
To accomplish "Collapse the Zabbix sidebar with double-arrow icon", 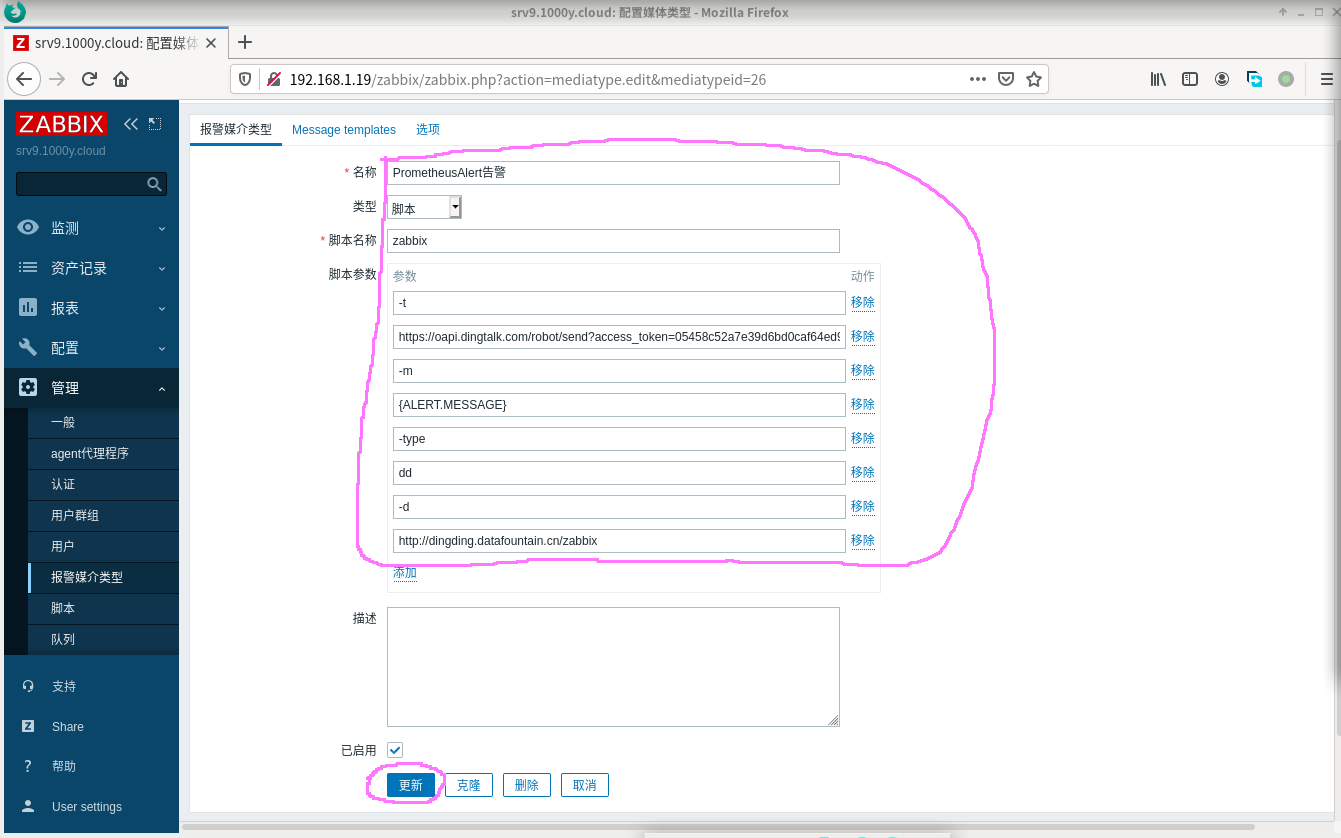I will tap(131, 124).
